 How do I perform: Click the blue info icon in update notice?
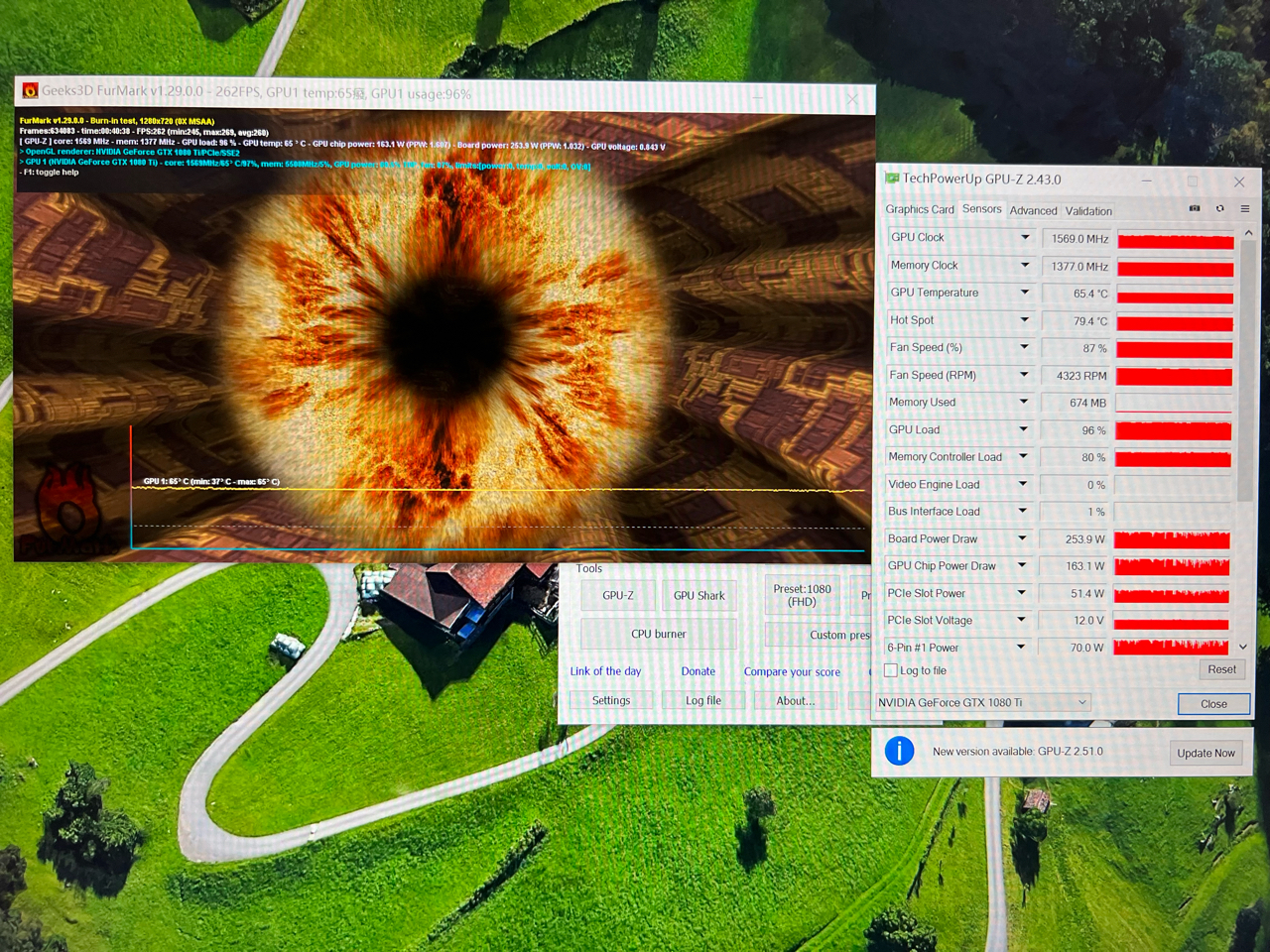[x=899, y=751]
